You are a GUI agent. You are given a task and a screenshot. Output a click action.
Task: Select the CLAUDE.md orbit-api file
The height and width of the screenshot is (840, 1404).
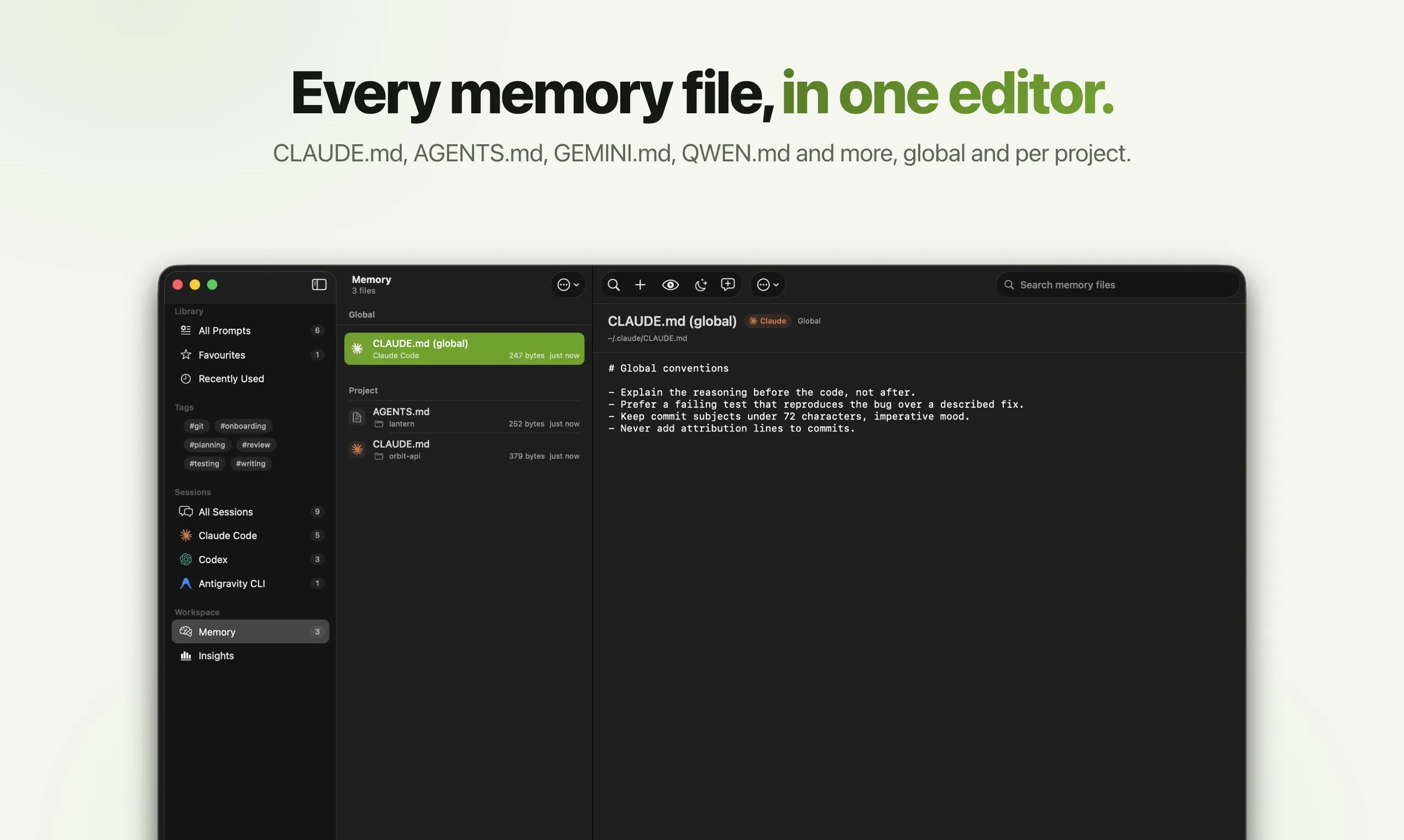tap(464, 449)
